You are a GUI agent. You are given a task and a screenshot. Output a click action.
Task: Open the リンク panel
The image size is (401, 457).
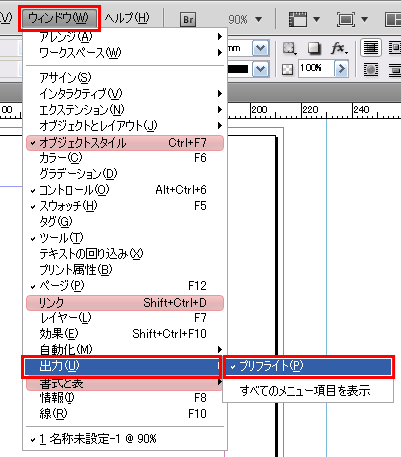[125, 303]
